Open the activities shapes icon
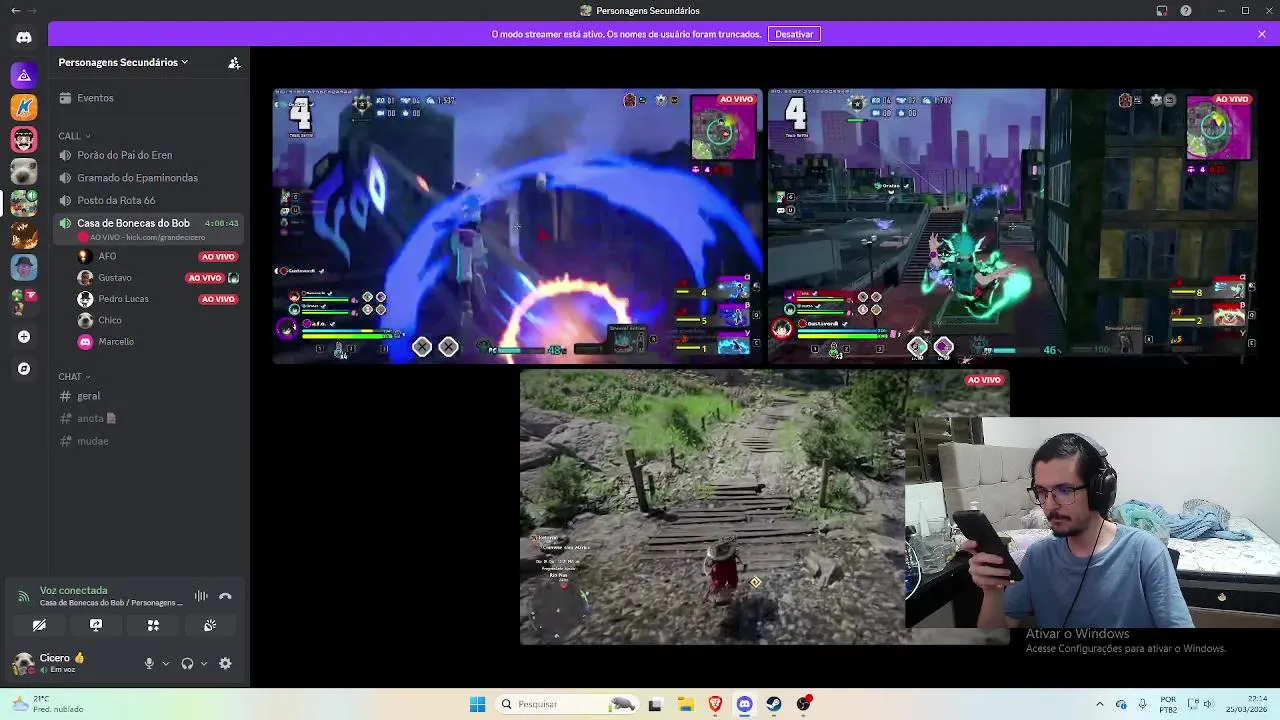The width and height of the screenshot is (1280, 720). click(x=153, y=625)
